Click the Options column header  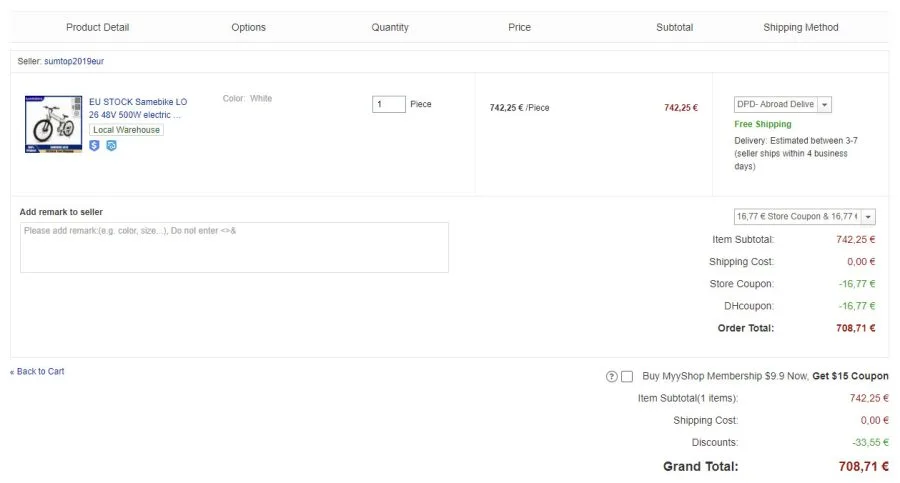tap(248, 27)
